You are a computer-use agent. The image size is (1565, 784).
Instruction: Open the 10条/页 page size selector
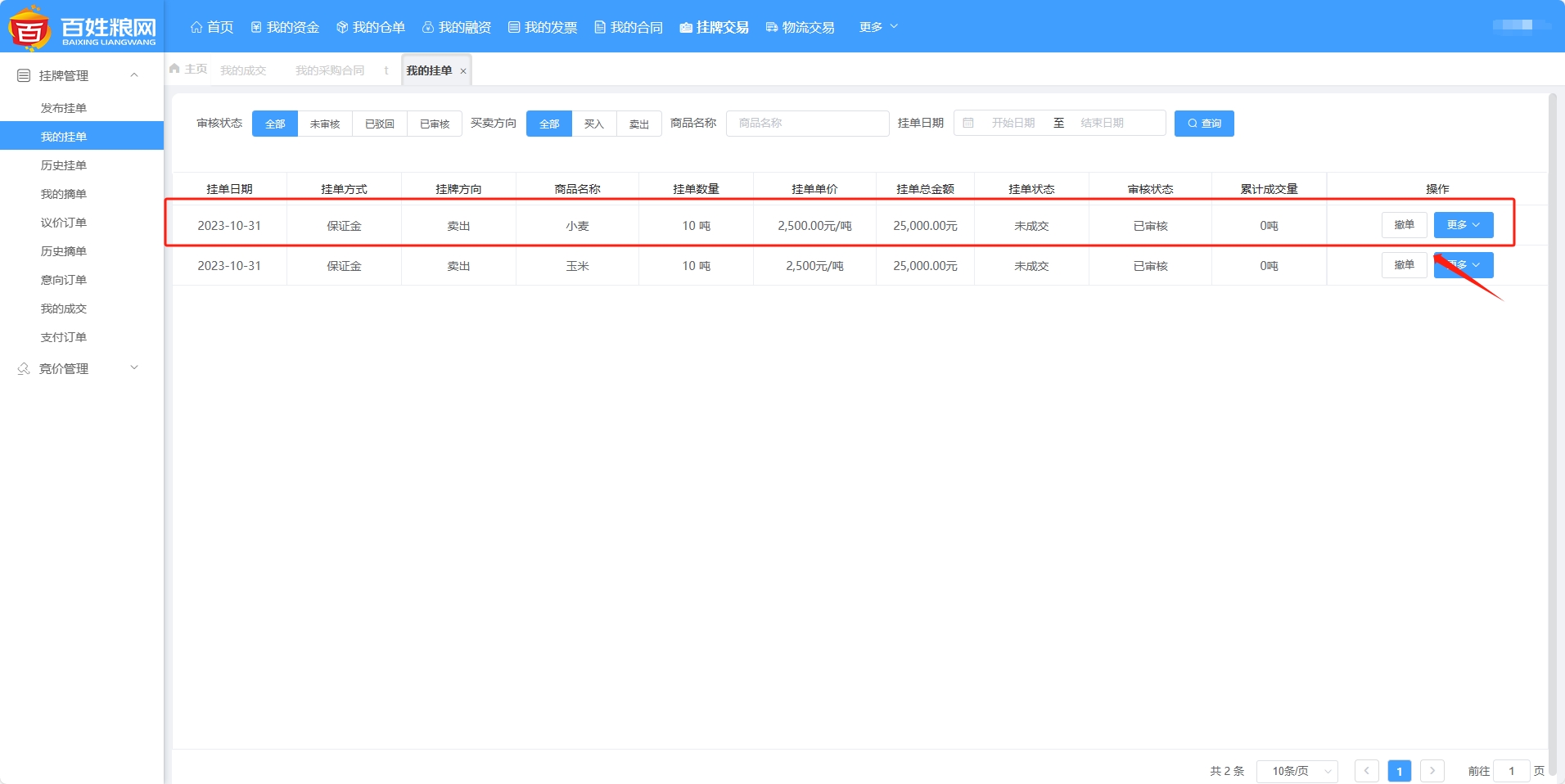click(x=1297, y=771)
